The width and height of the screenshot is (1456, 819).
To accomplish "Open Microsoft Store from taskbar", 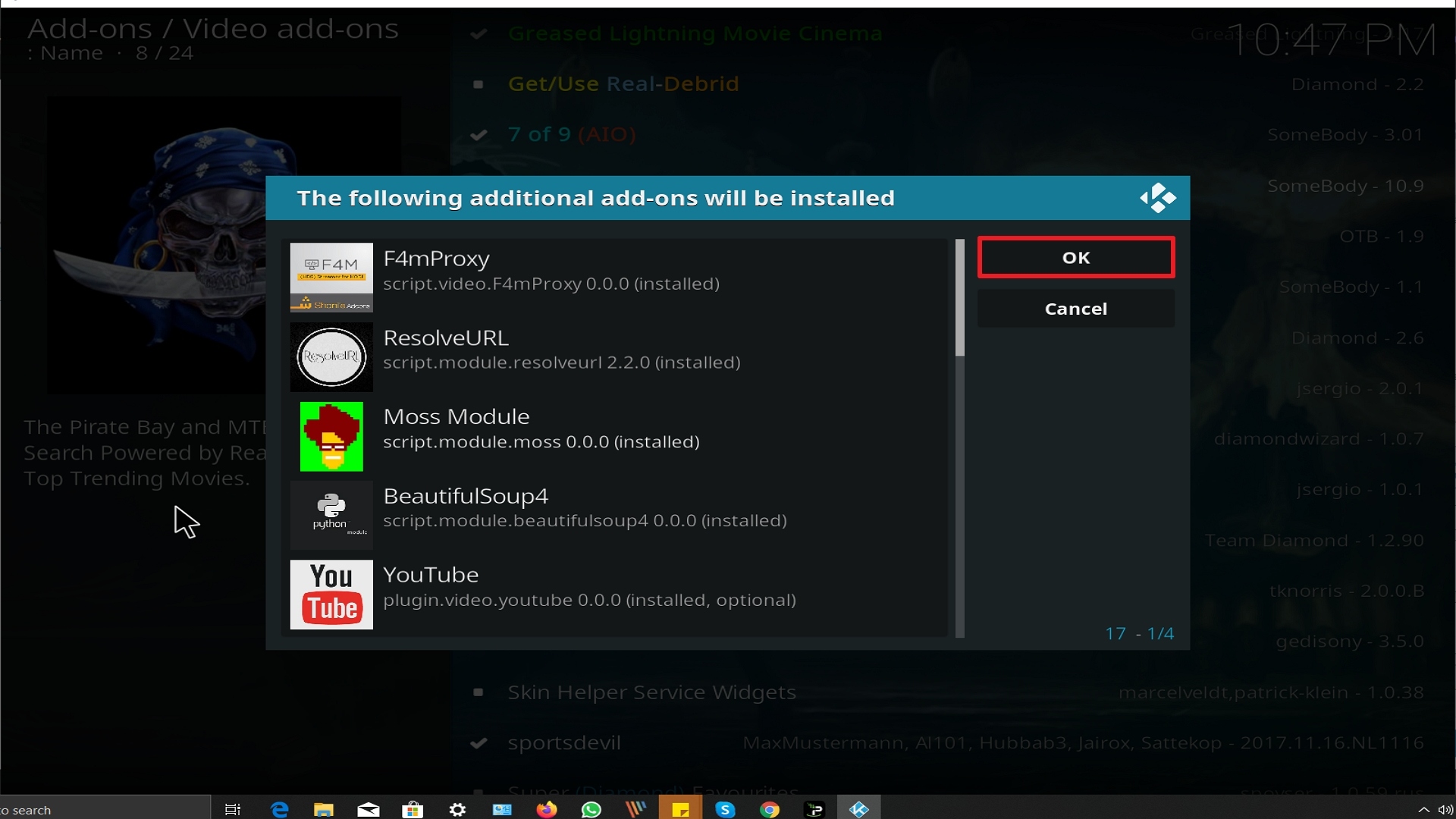I will click(x=413, y=809).
